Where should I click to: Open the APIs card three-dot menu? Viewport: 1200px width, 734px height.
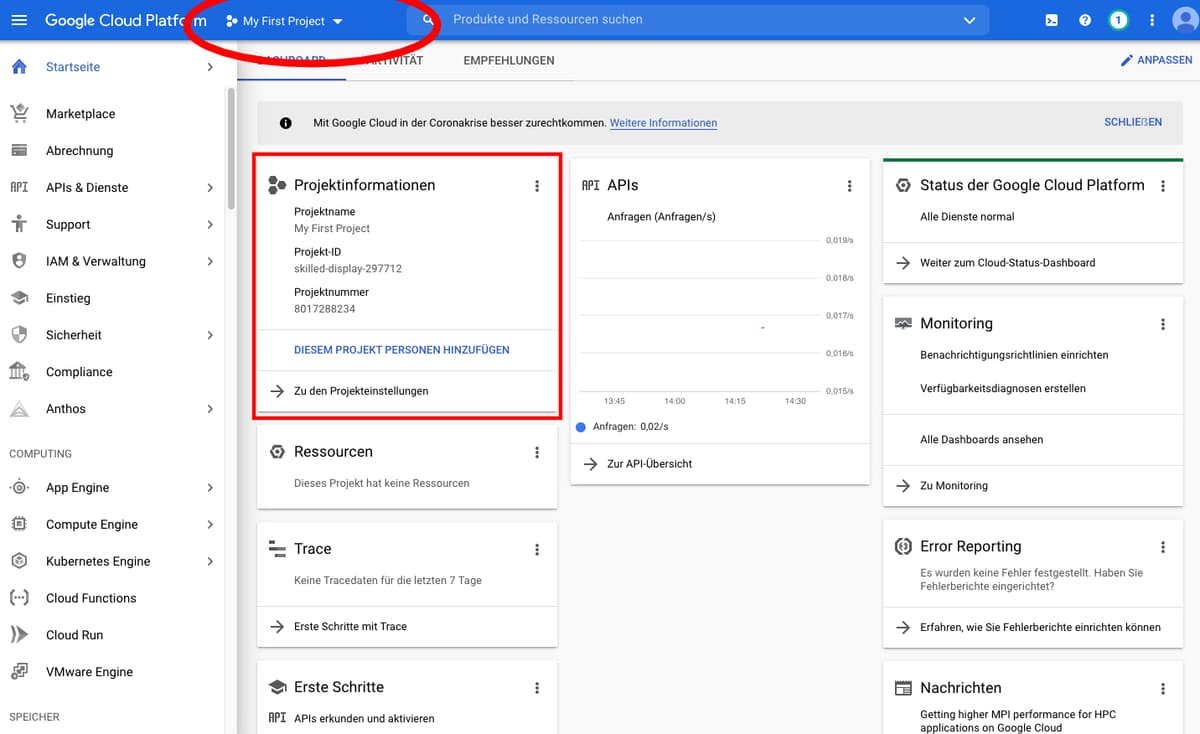[x=849, y=185]
